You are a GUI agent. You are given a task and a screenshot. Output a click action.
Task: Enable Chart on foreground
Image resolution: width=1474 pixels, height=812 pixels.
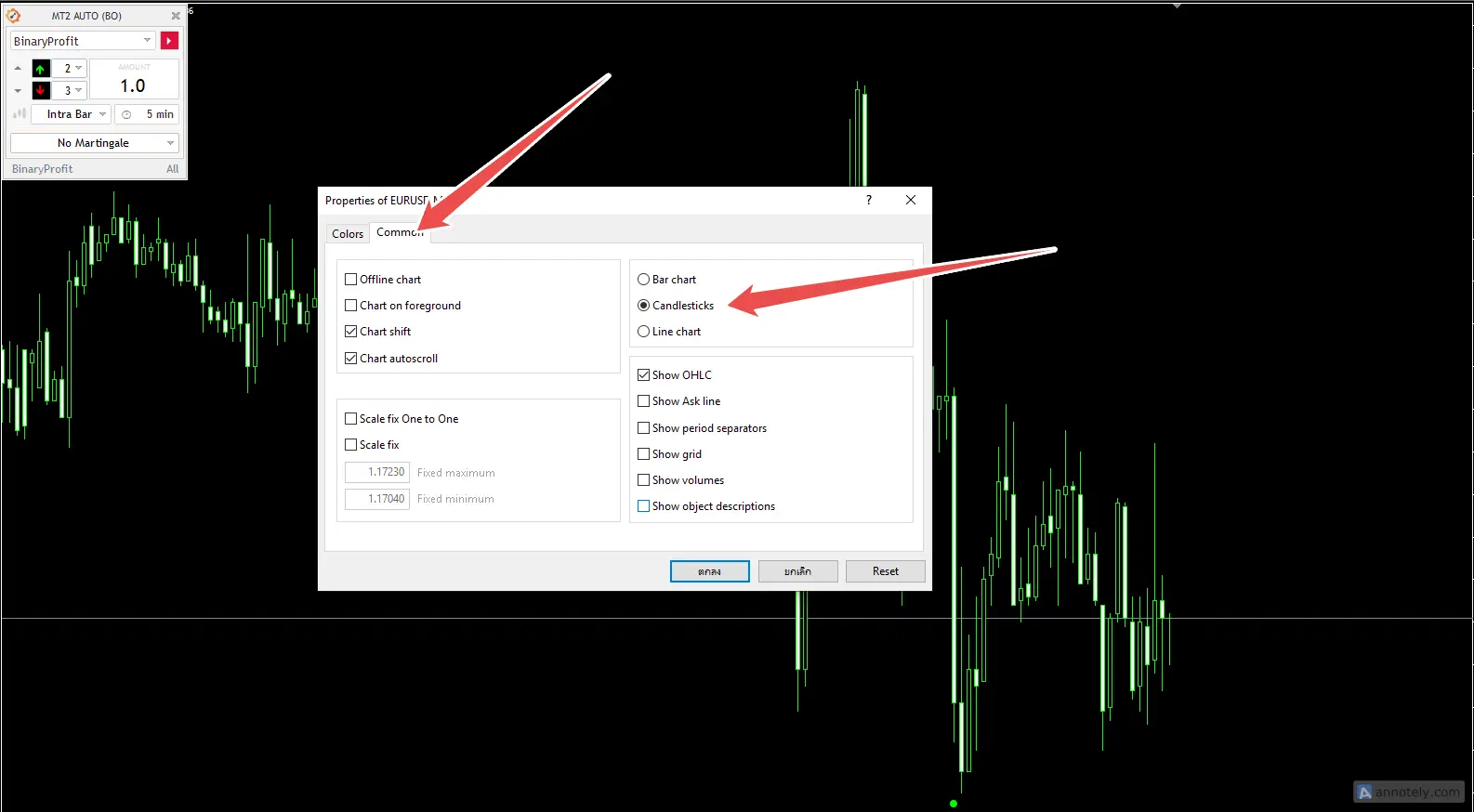tap(351, 306)
